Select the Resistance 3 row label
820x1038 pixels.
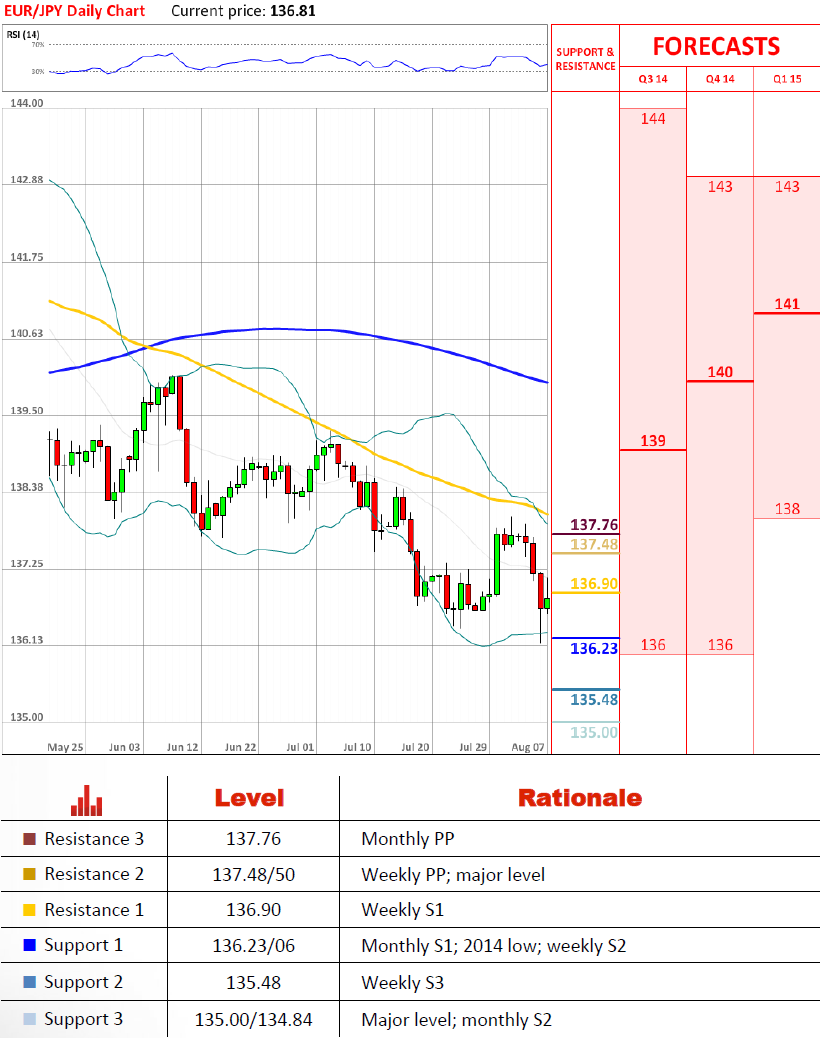pyautogui.click(x=94, y=839)
